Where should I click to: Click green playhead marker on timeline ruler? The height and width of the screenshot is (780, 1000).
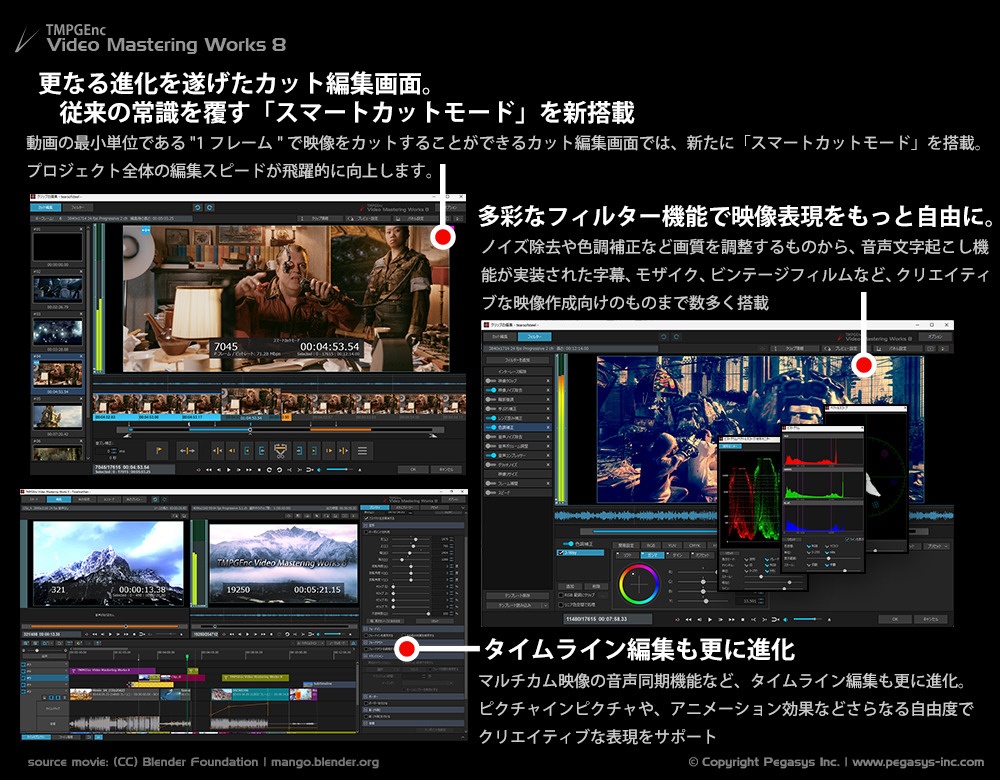click(x=188, y=656)
